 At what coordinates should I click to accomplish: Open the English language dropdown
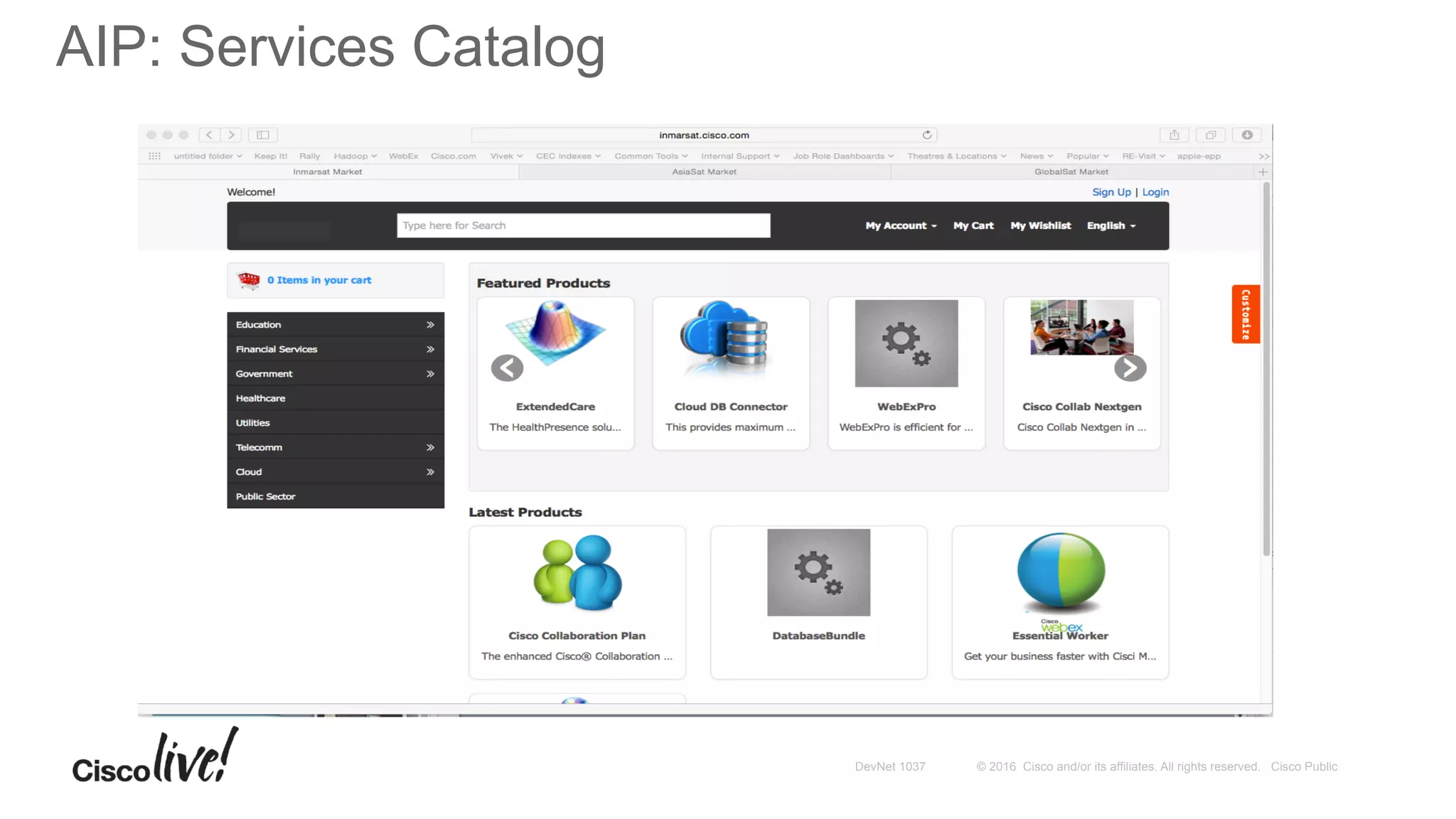1111,225
